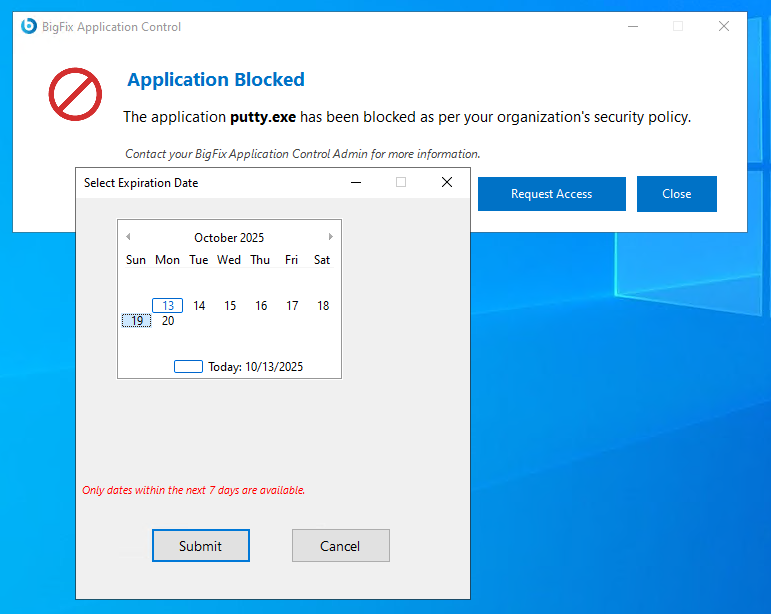Open the October 2025 month picker

point(229,238)
